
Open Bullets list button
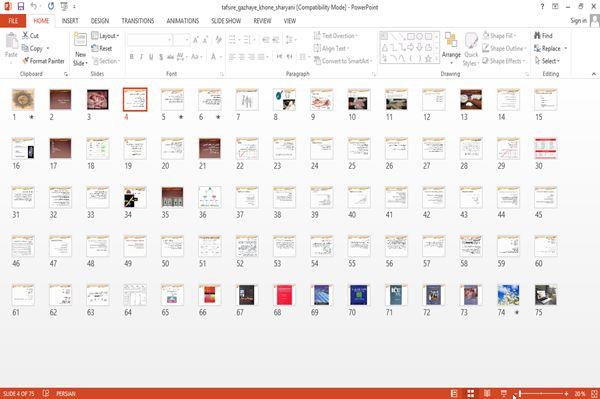click(234, 40)
